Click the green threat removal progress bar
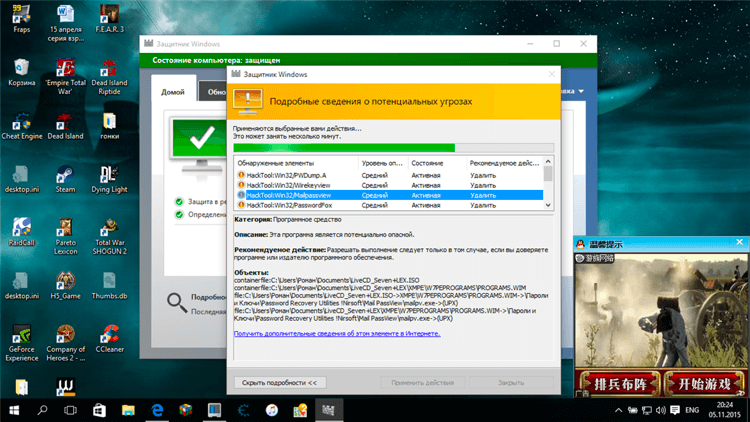The image size is (750, 422). tap(394, 148)
